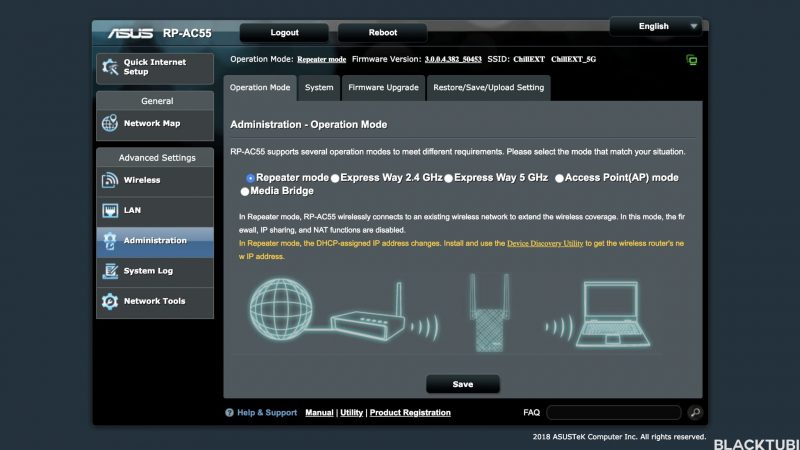The width and height of the screenshot is (800, 450).
Task: Open Administration section in sidebar
Action: tap(155, 241)
